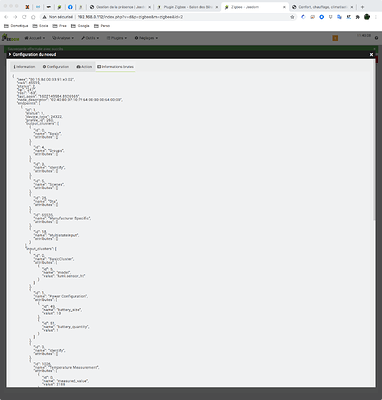Open the Accueil dropdown menu
Image resolution: width=382 pixels, height=400 pixels.
point(35,38)
